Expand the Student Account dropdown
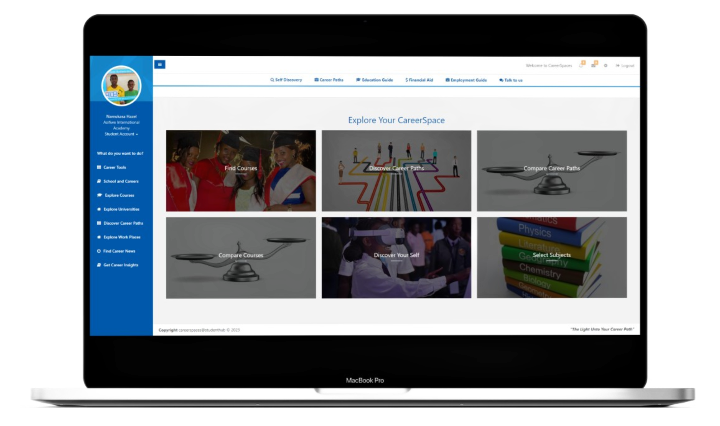Image resolution: width=720 pixels, height=426 pixels. pyautogui.click(x=121, y=133)
